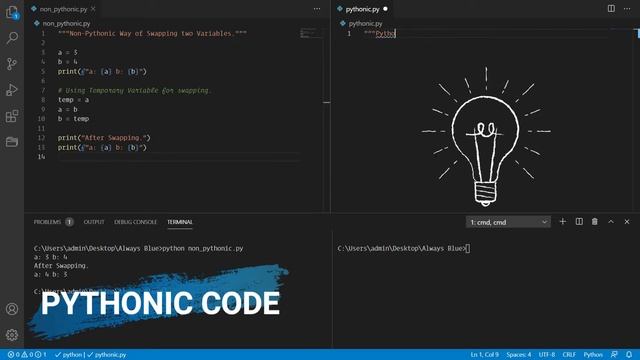Click the right terminal prompt

[404, 248]
